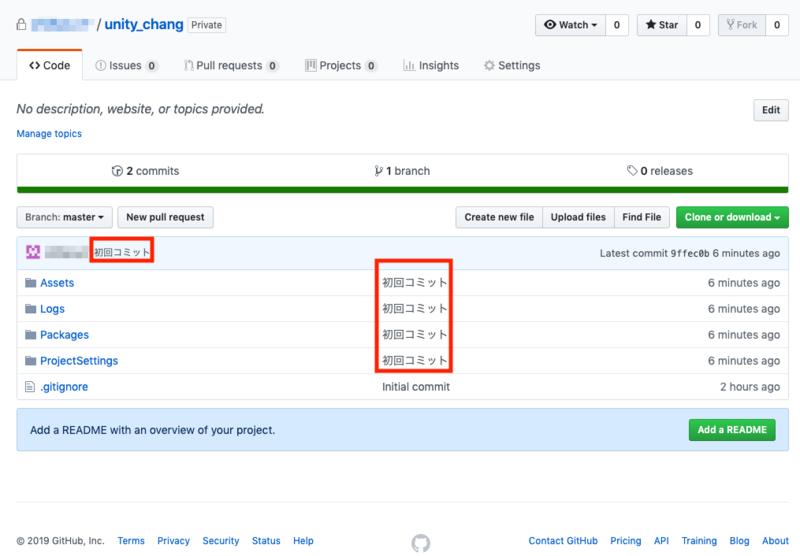Click the Find File button
The image size is (800, 556).
click(x=642, y=217)
